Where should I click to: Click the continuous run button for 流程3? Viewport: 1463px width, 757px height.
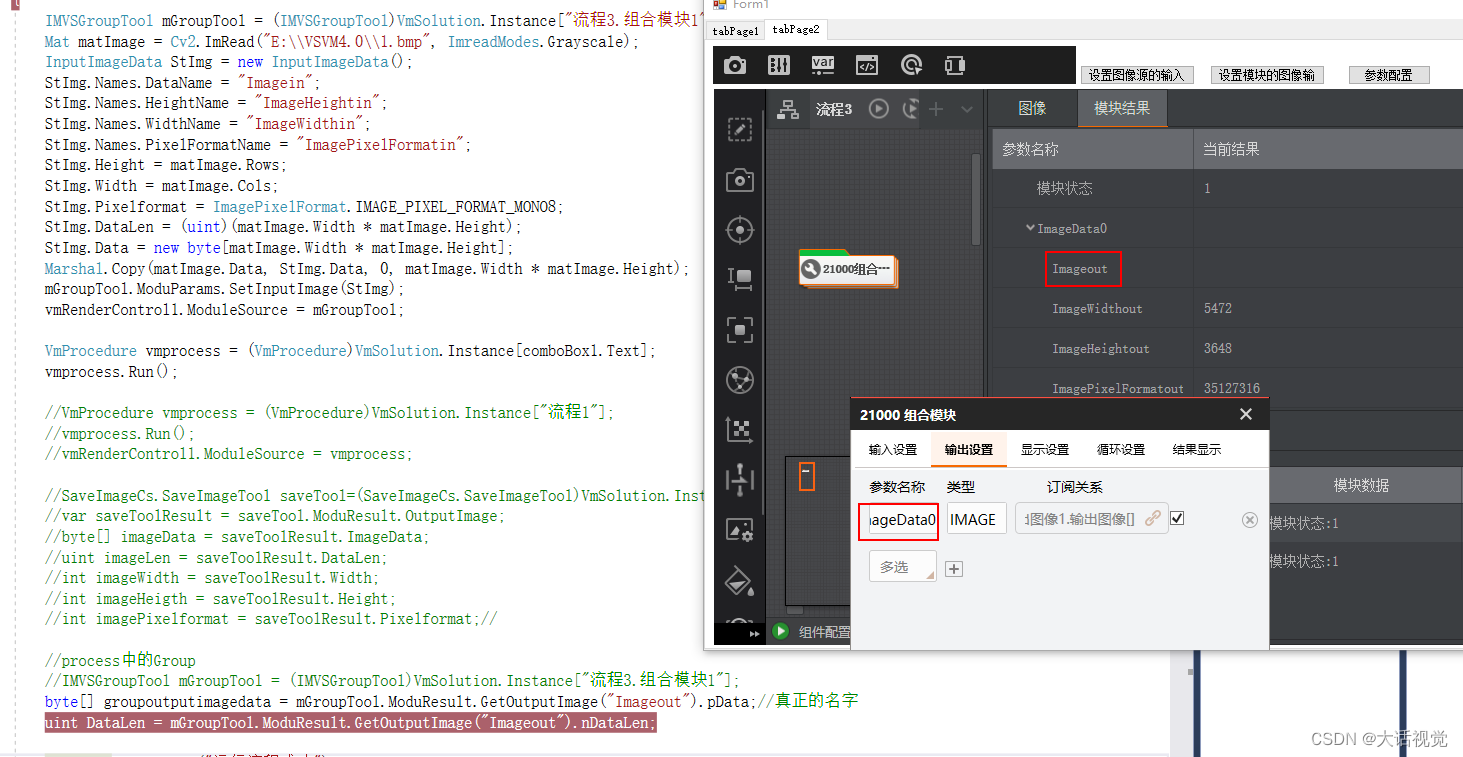(910, 109)
